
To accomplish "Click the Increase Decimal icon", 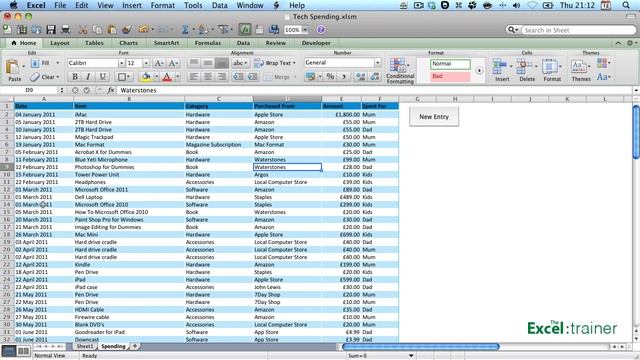I will [x=360, y=77].
